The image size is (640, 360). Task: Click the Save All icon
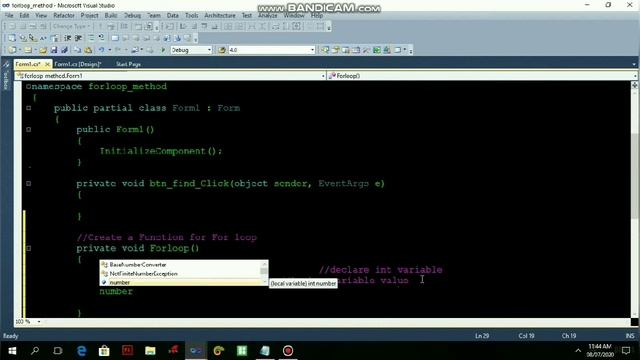click(x=64, y=50)
